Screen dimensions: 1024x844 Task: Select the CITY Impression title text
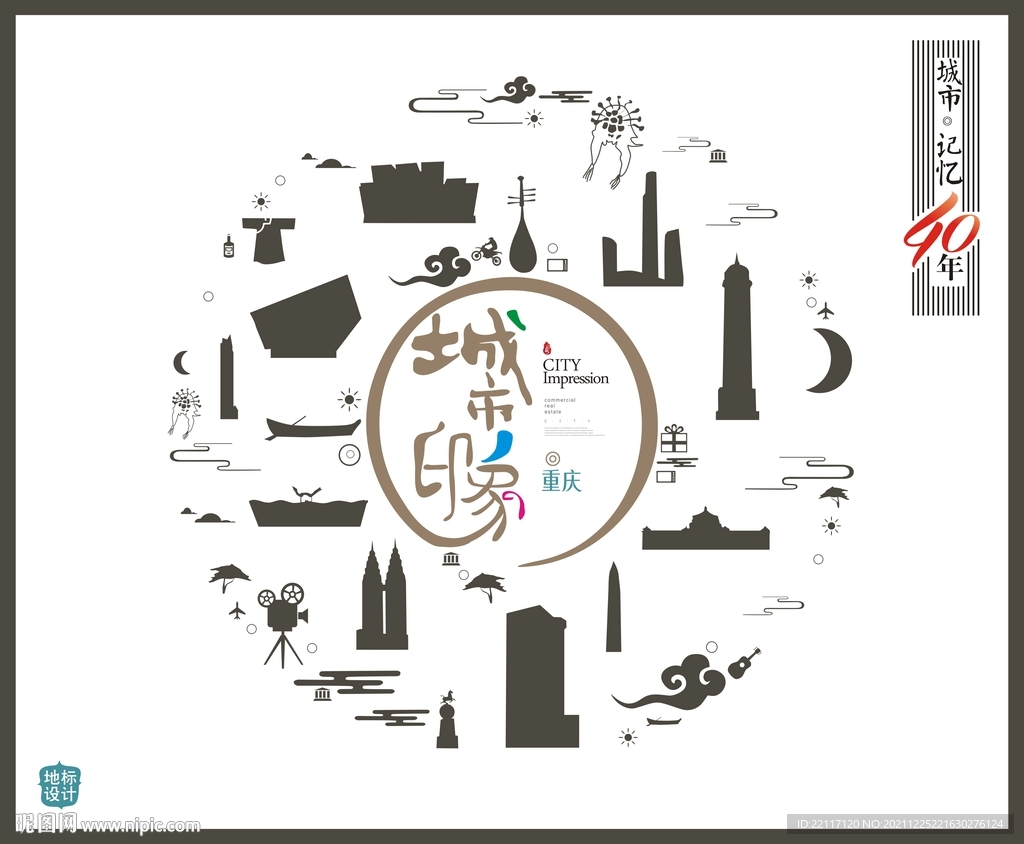575,373
